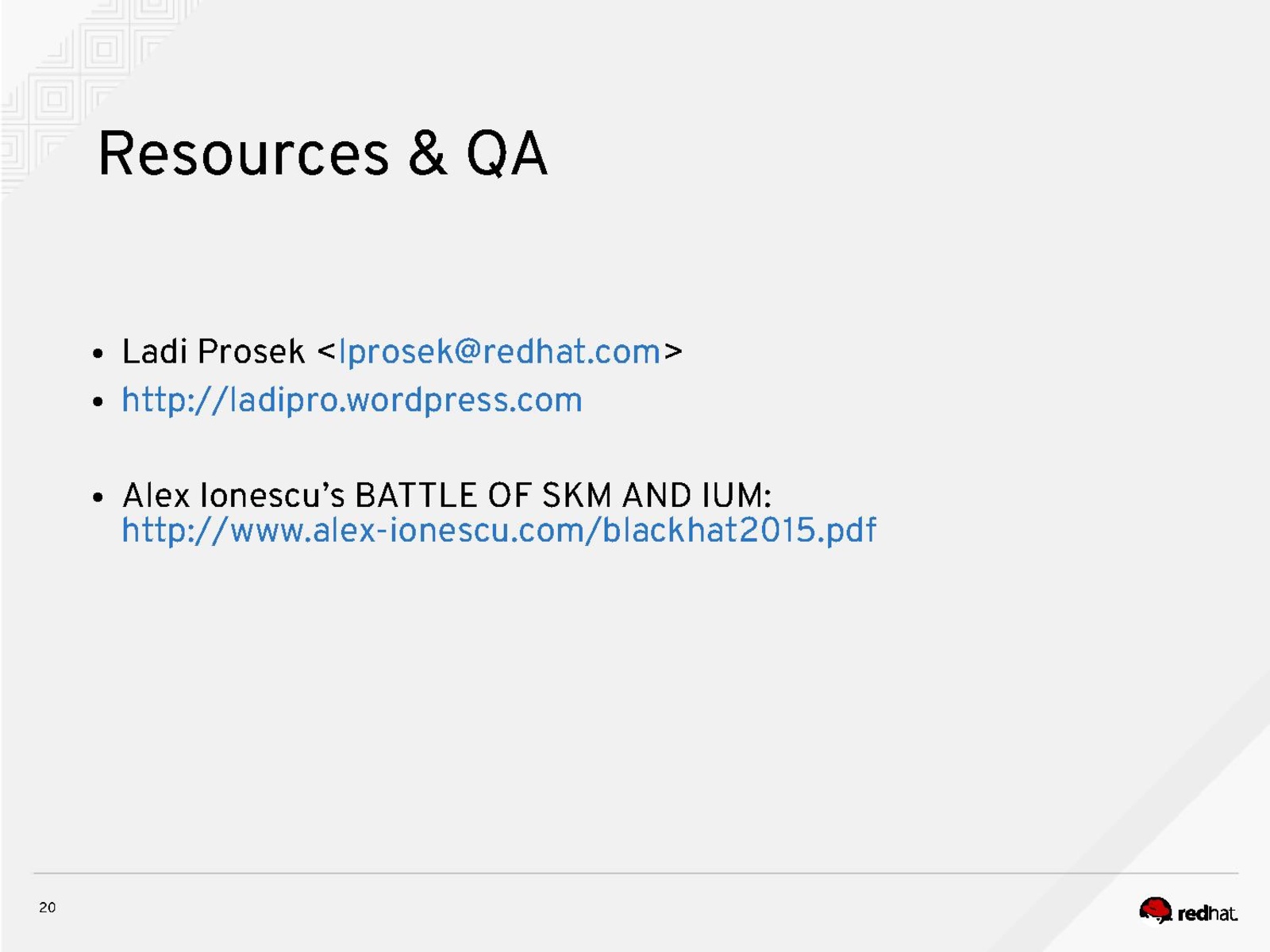
Task: Select the bullet before the wordpress link
Action: [x=98, y=401]
